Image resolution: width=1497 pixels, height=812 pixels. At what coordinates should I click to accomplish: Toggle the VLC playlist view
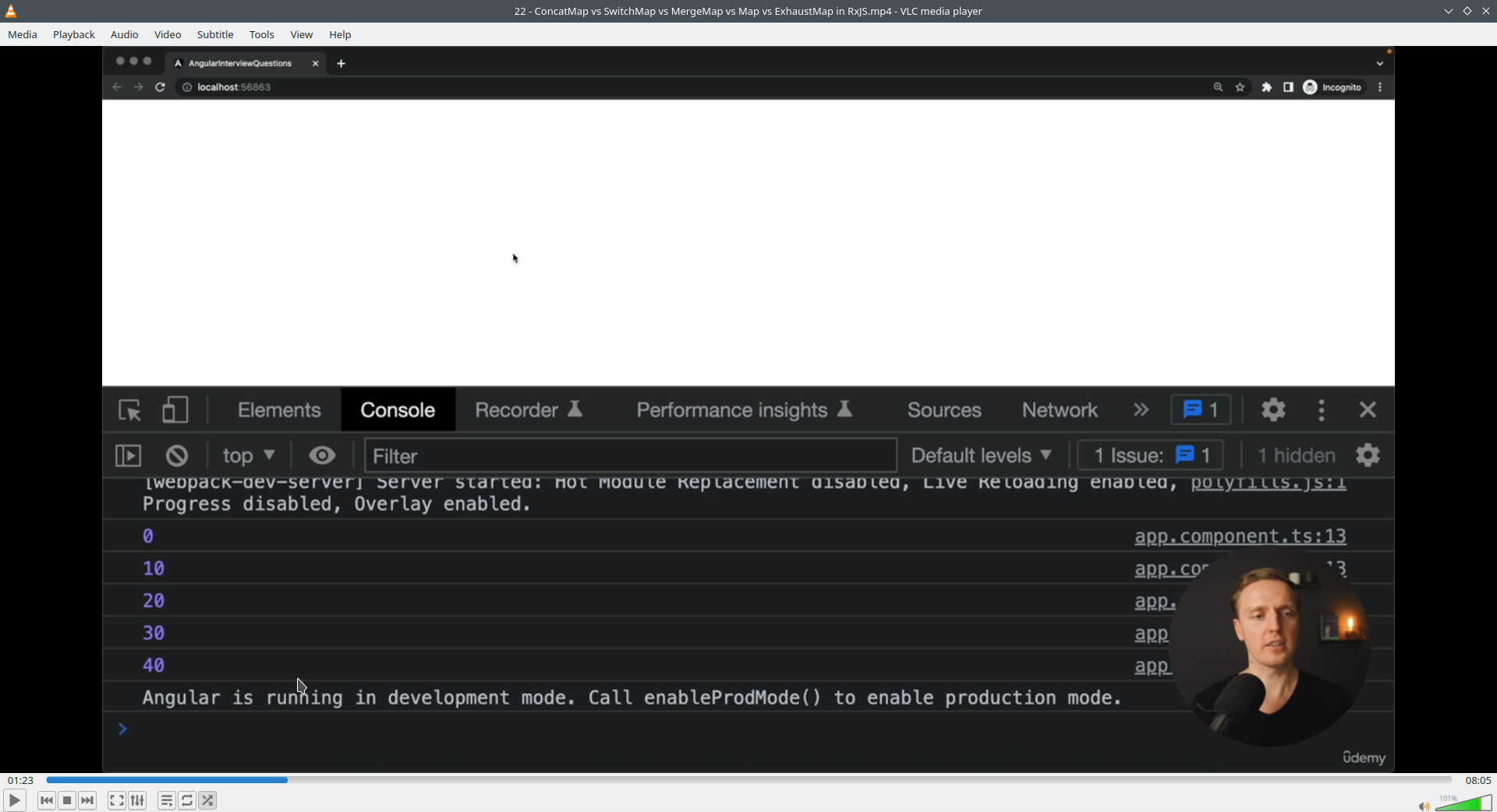click(x=166, y=800)
